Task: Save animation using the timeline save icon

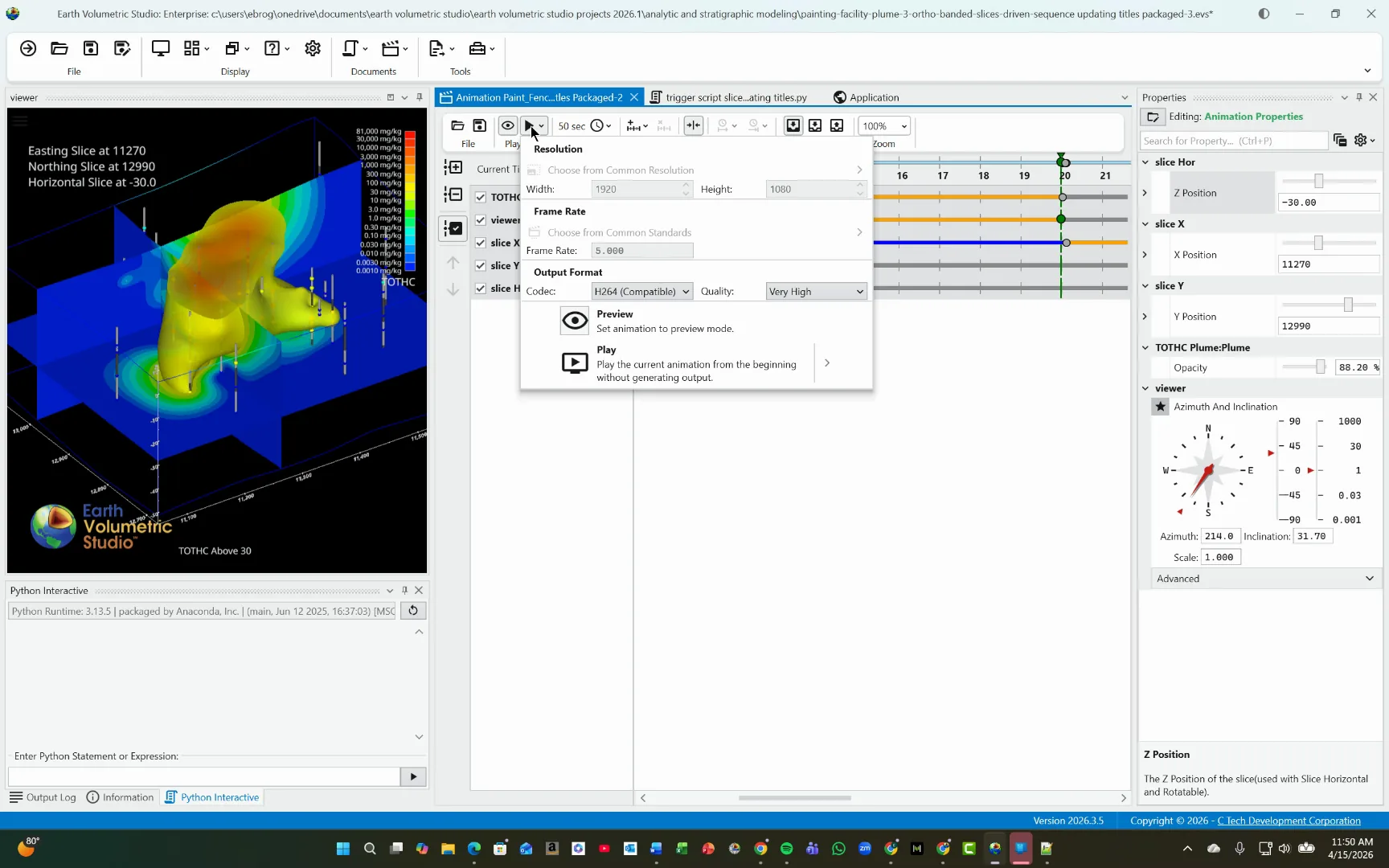Action: (x=480, y=125)
